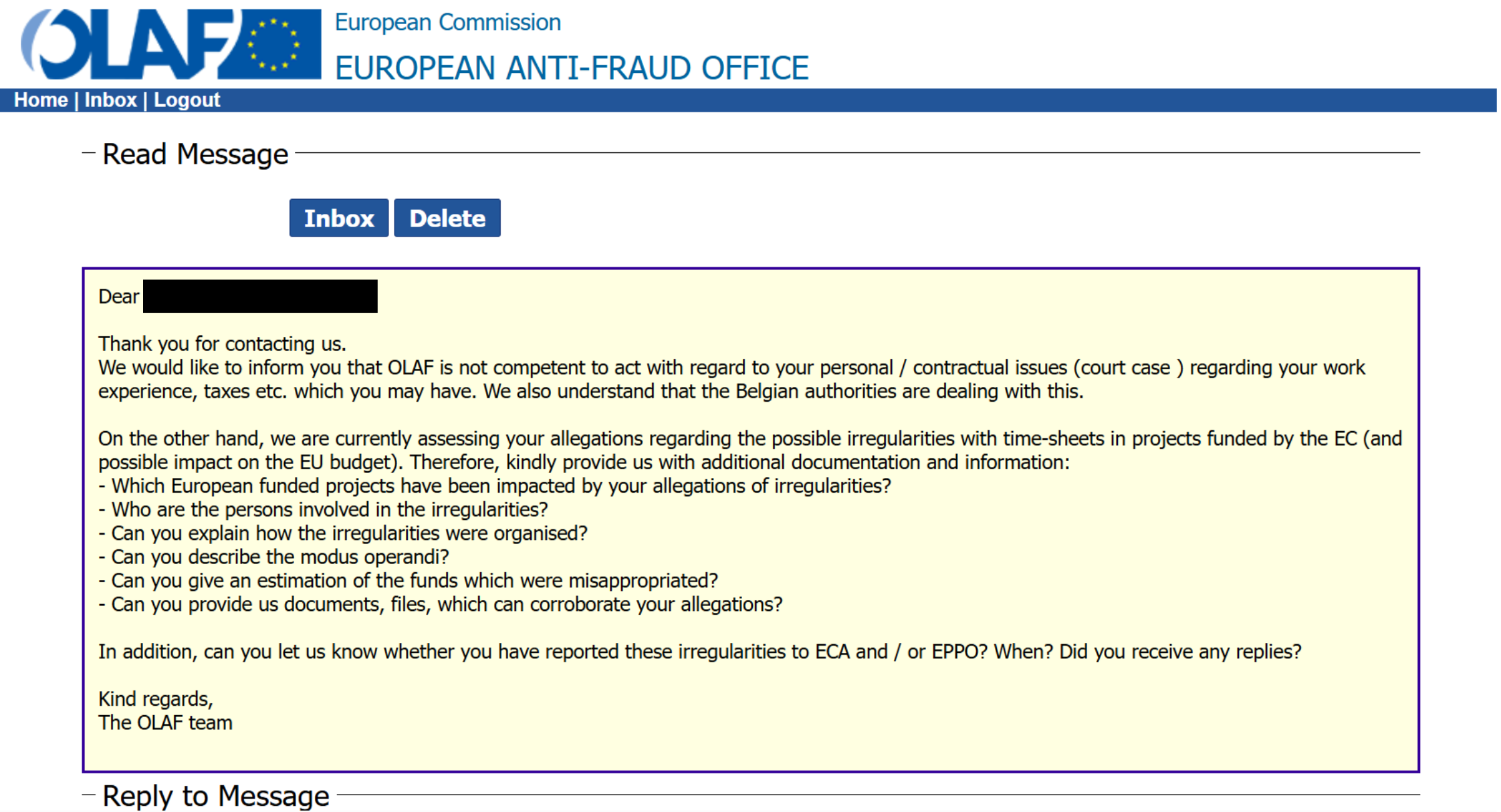Click the 'Kind regards,' closing line
The width and height of the screenshot is (1501, 812).
(156, 699)
